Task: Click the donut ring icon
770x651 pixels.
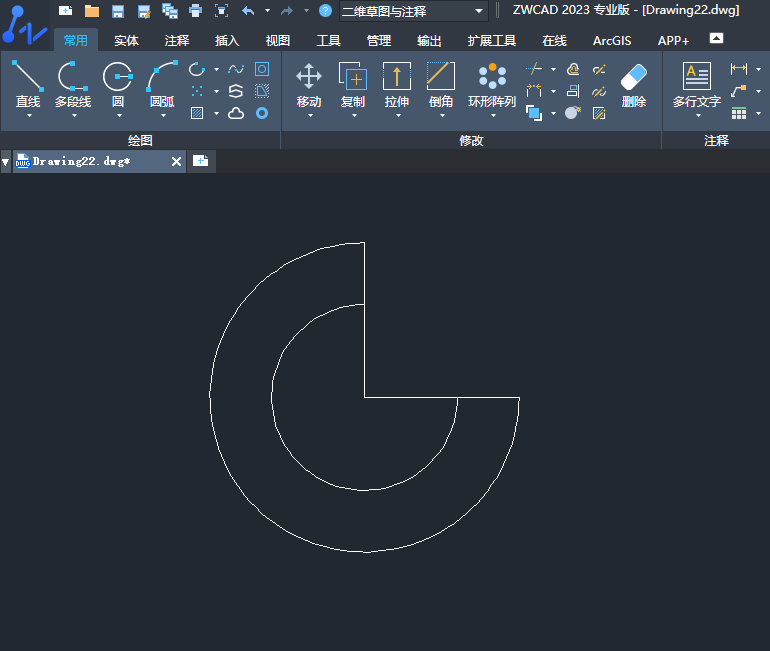Action: 262,113
